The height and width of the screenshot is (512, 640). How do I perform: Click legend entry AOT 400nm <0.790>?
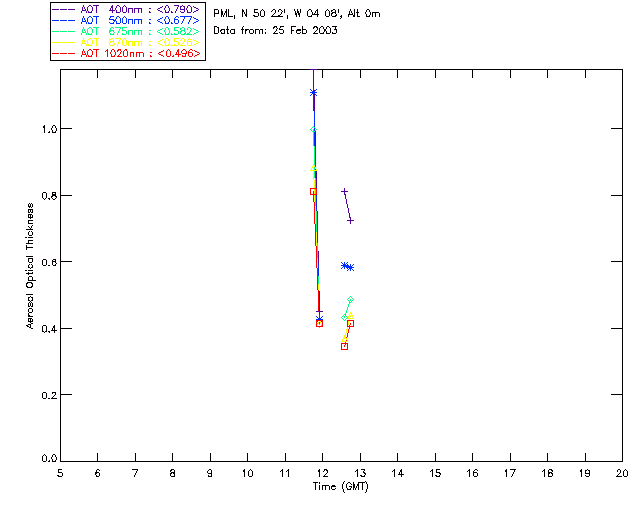(127, 9)
